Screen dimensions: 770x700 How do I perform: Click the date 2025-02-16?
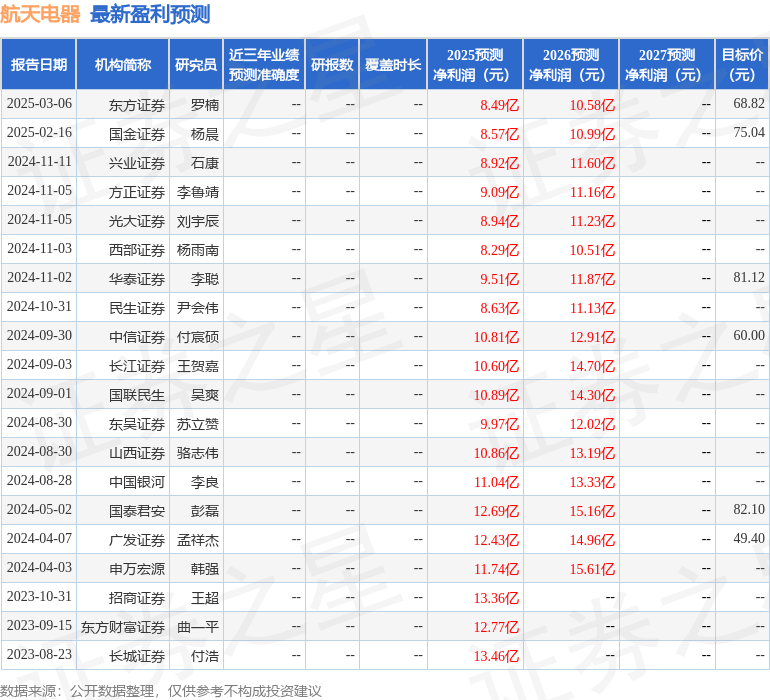(39, 132)
